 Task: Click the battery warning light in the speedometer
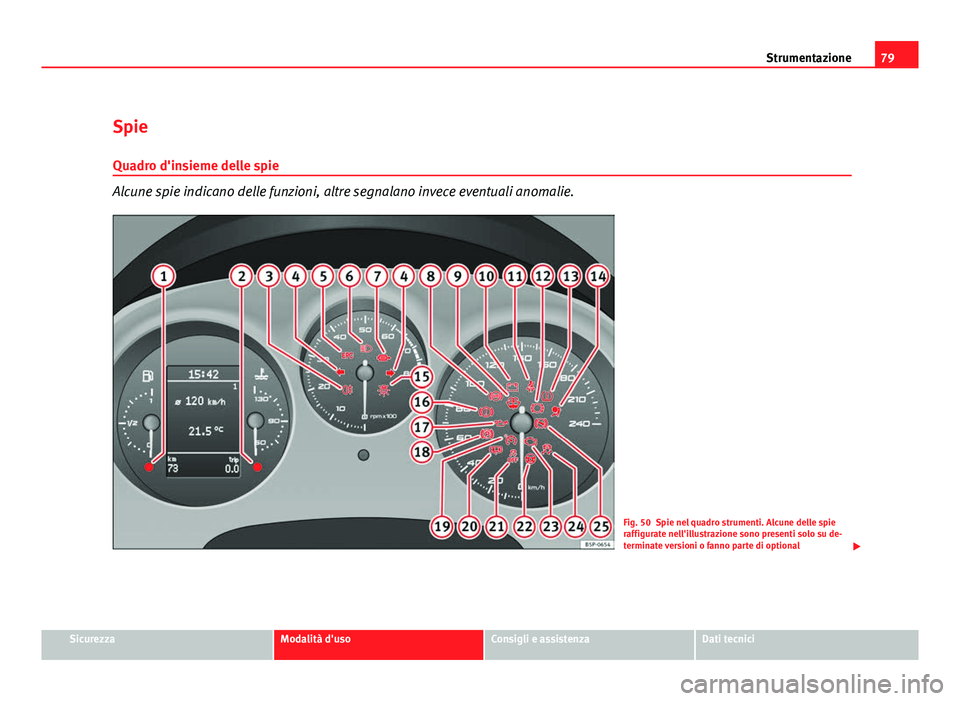[512, 387]
